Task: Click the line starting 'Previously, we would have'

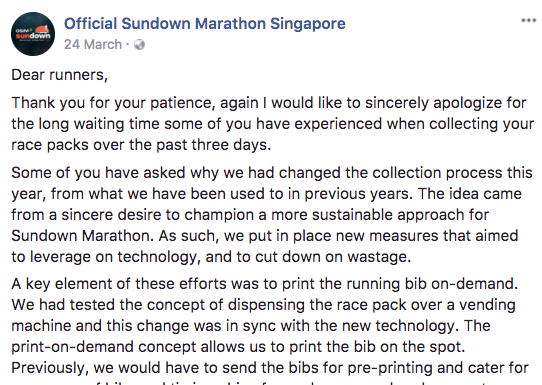Action: click(270, 368)
